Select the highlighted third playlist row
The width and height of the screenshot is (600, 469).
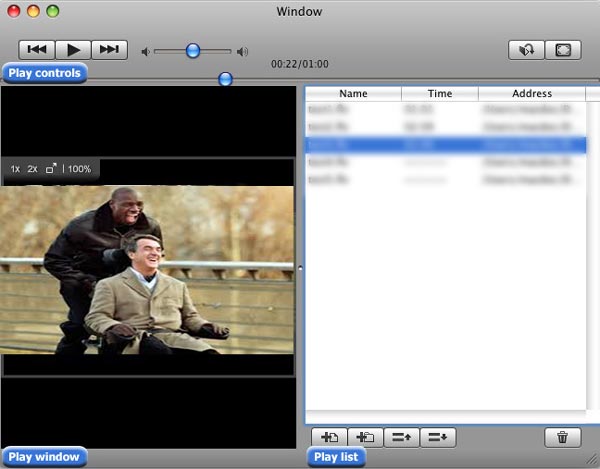point(446,145)
